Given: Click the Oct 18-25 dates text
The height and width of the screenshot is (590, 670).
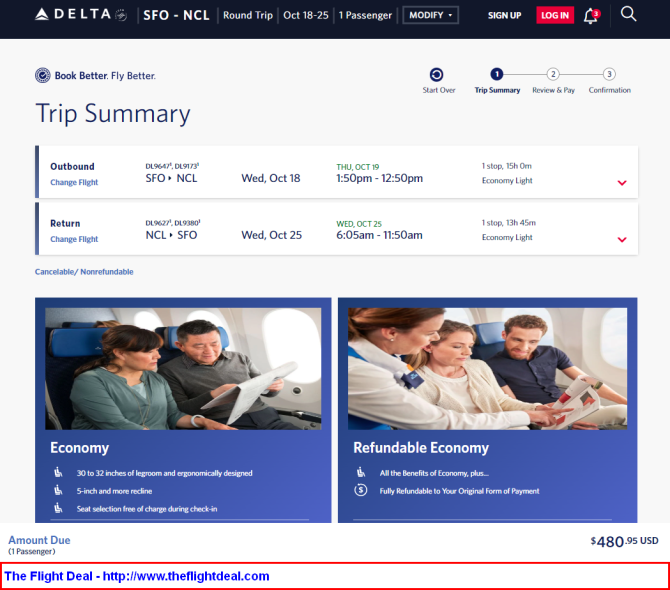Looking at the screenshot, I should coord(306,15).
